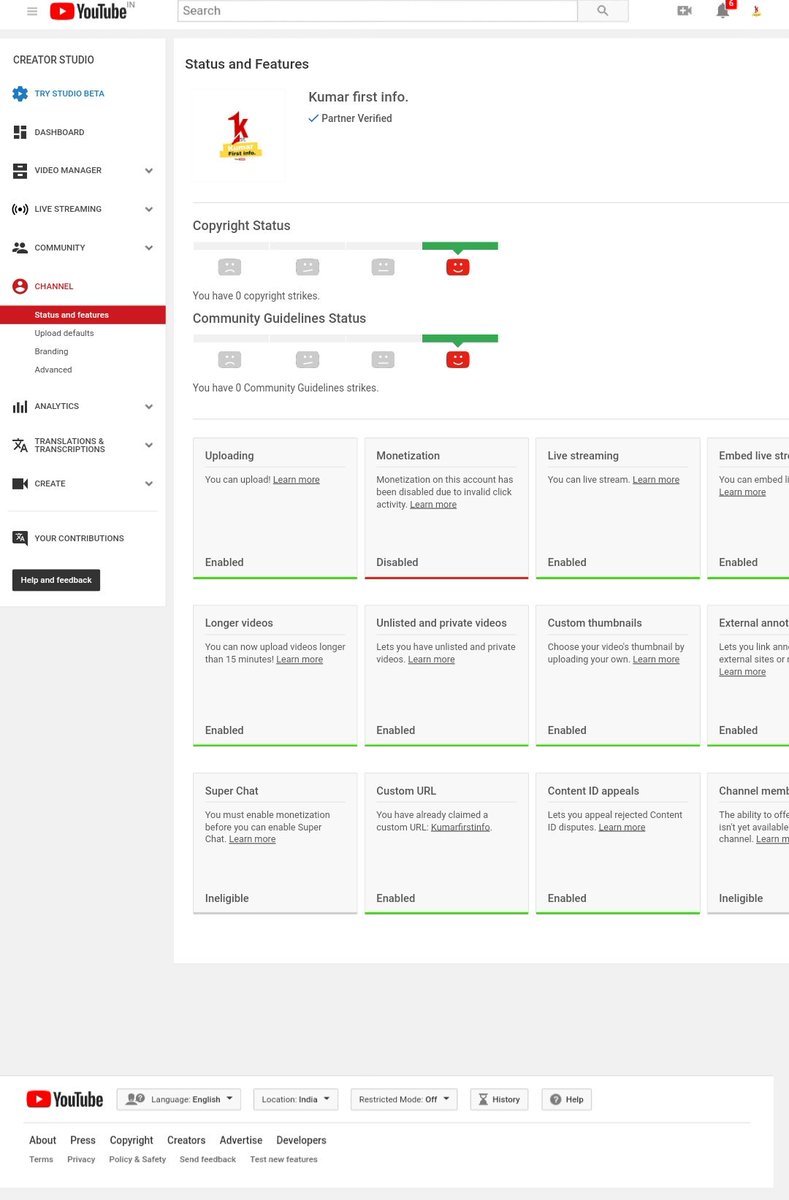
Task: Open the About footer link
Action: (43, 1141)
